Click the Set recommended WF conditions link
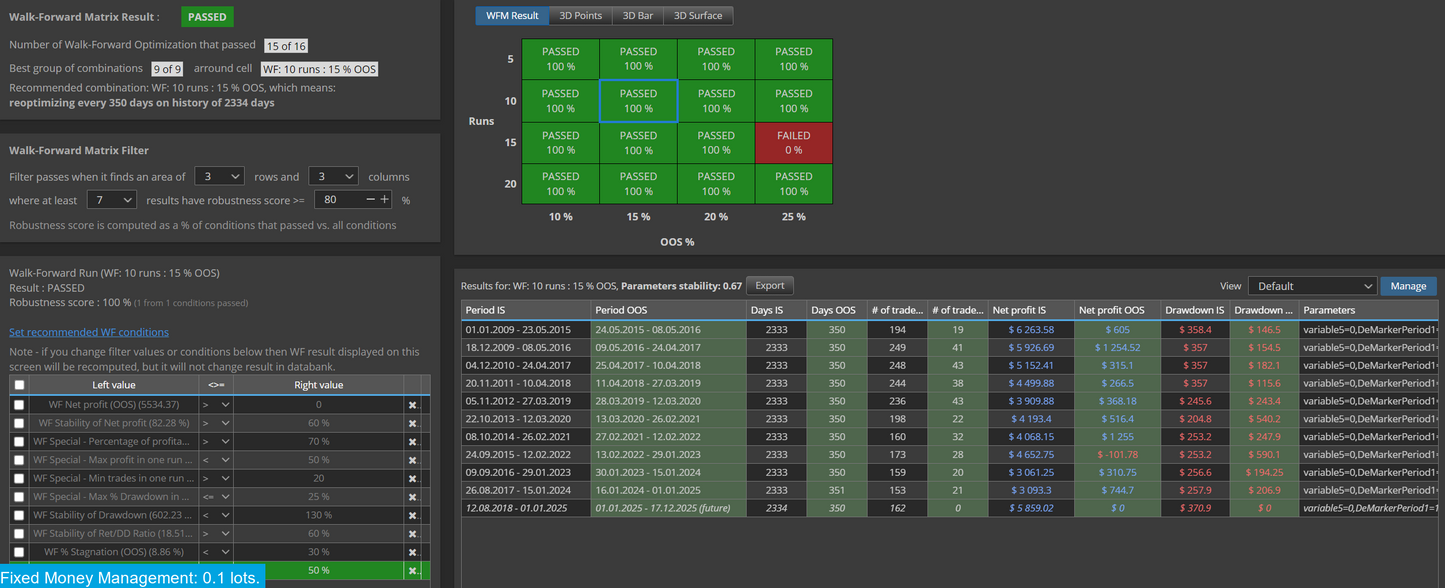The image size is (1445, 588). (x=89, y=332)
